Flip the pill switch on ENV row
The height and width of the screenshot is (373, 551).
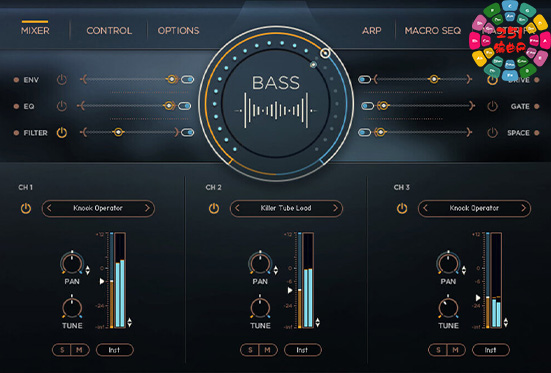[x=188, y=79]
